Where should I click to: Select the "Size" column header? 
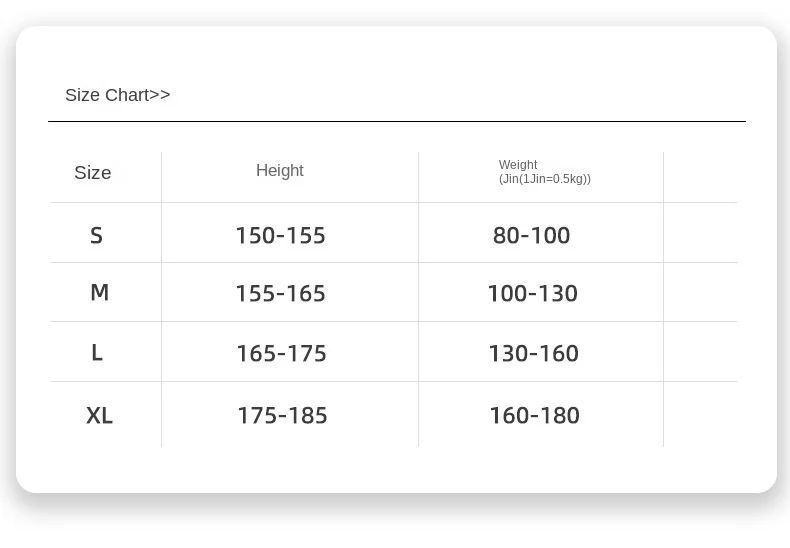click(x=93, y=173)
